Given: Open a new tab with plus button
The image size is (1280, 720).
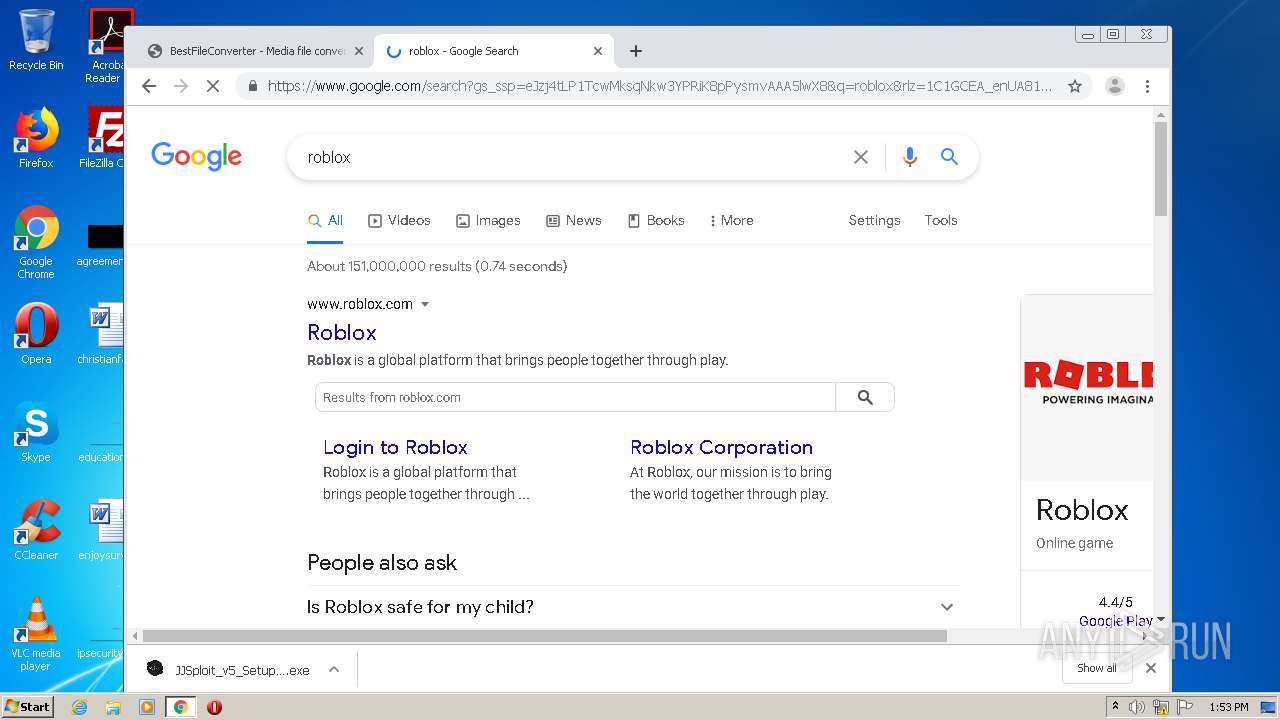Looking at the screenshot, I should coord(636,51).
